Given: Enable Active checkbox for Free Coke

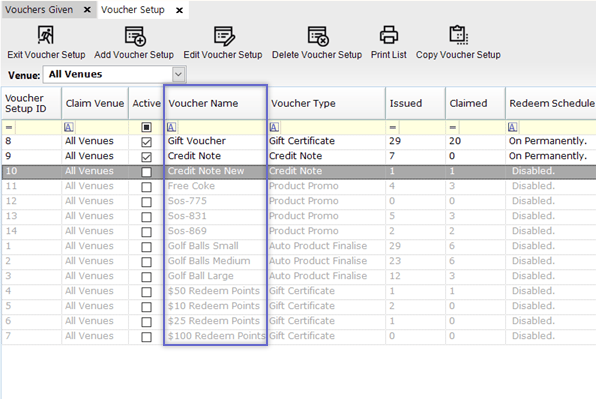Looking at the screenshot, I should click(146, 187).
